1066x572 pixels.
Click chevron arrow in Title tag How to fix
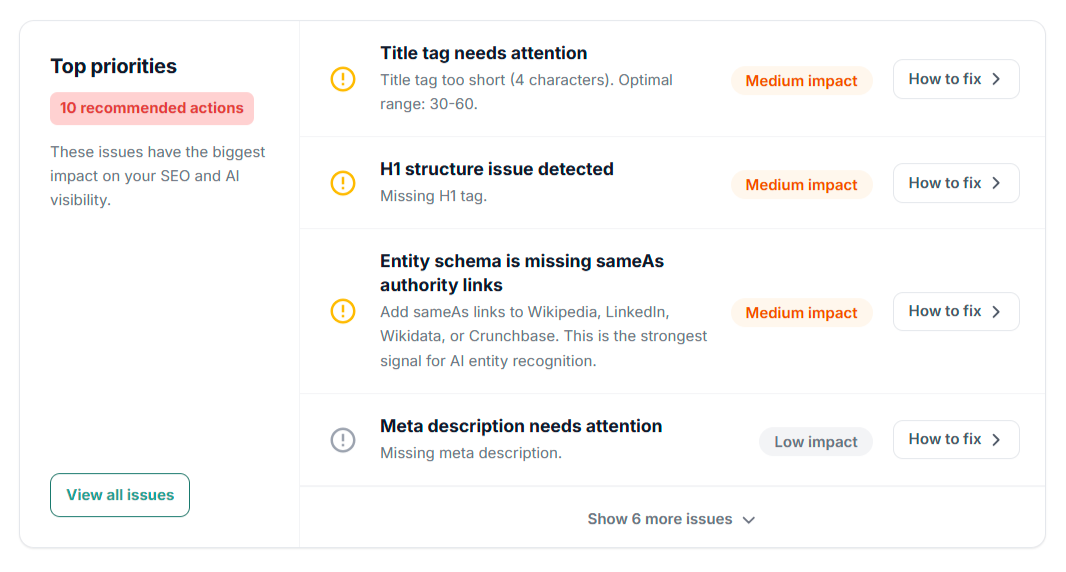tap(996, 79)
